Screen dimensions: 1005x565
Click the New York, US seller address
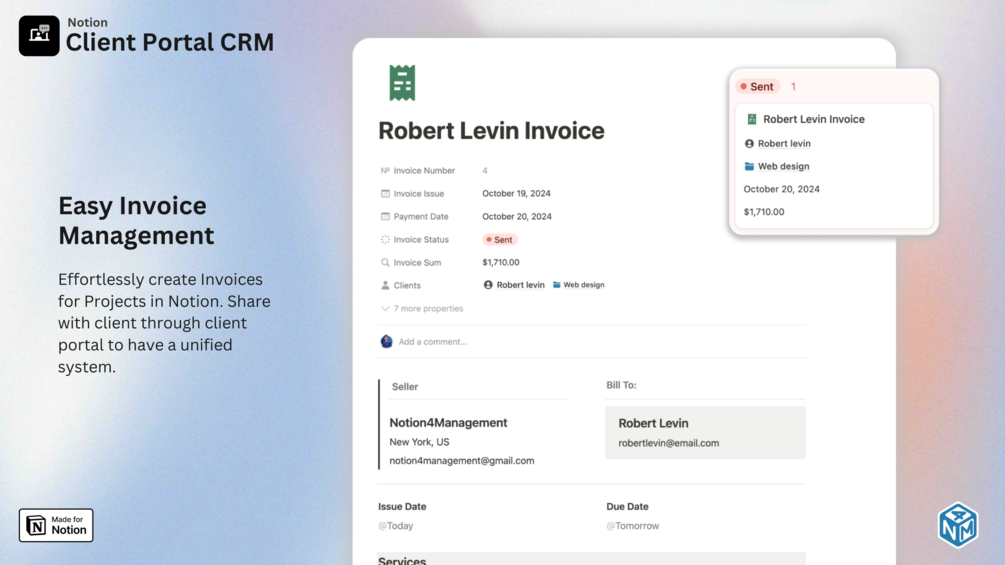point(419,442)
